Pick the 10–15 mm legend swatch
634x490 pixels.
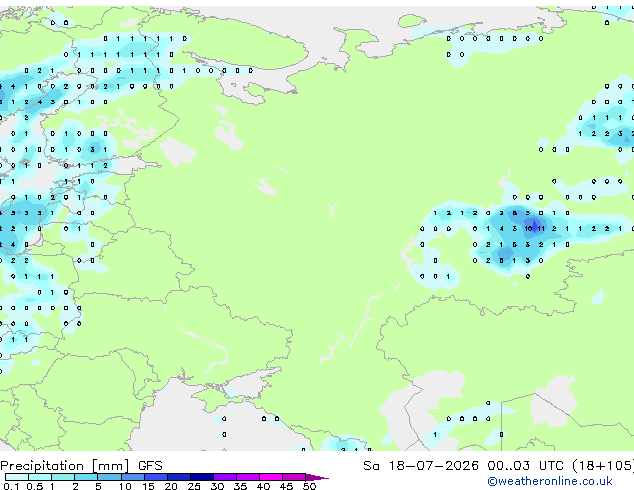click(x=132, y=477)
